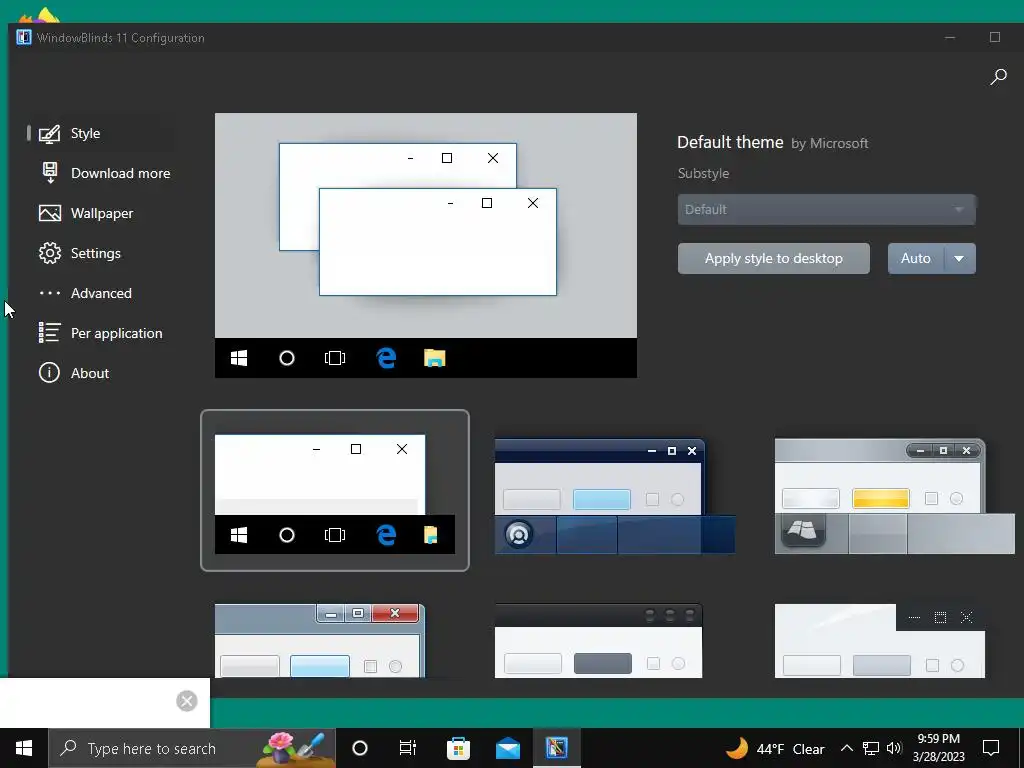Click the Wallpaper picture icon
The height and width of the screenshot is (768, 1024).
(x=50, y=213)
